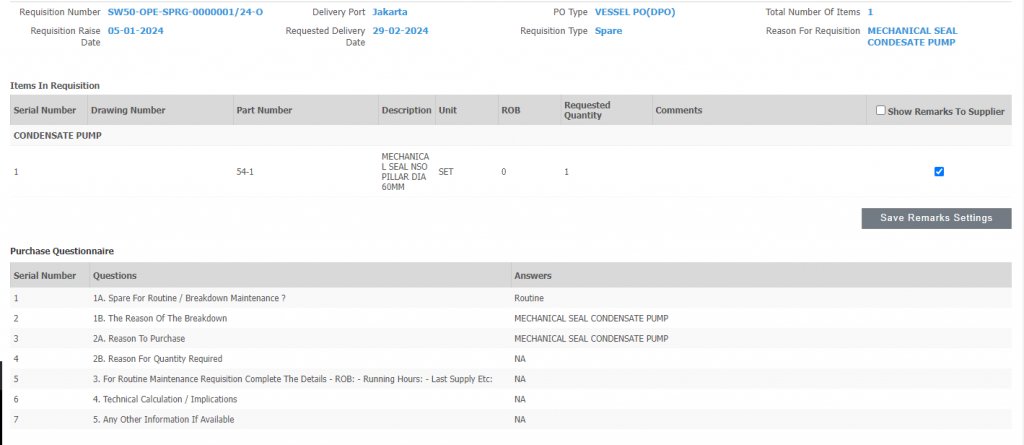
Task: Click the Spare requisition type value
Action: tap(608, 31)
